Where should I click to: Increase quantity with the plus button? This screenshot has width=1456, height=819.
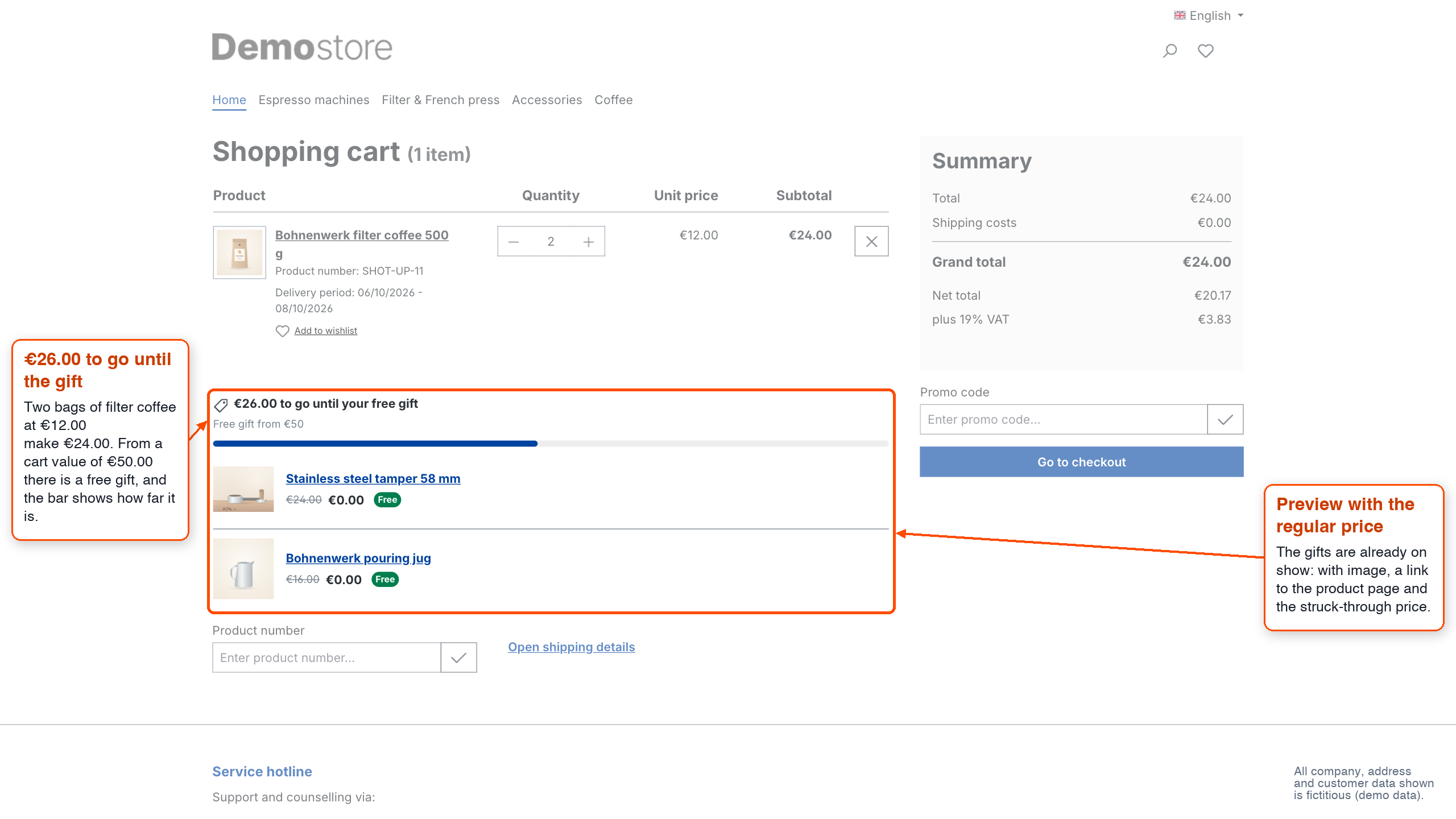[x=589, y=242]
